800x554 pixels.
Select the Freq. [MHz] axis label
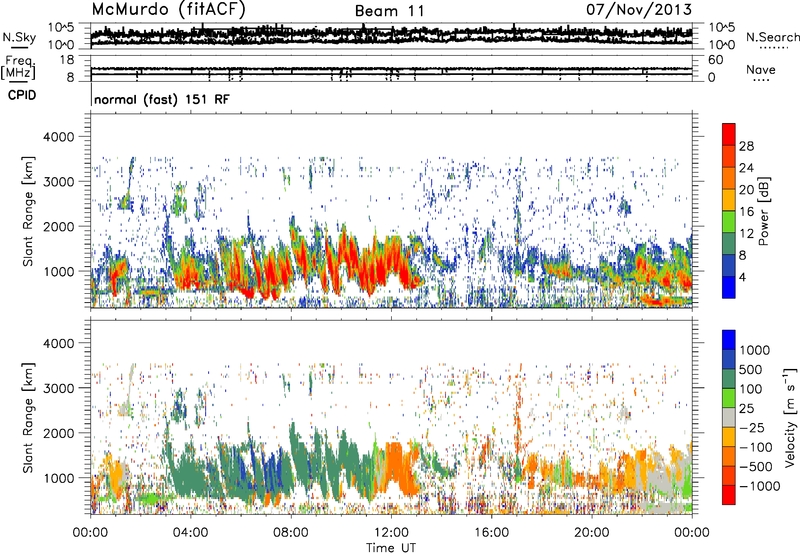pyautogui.click(x=18, y=69)
